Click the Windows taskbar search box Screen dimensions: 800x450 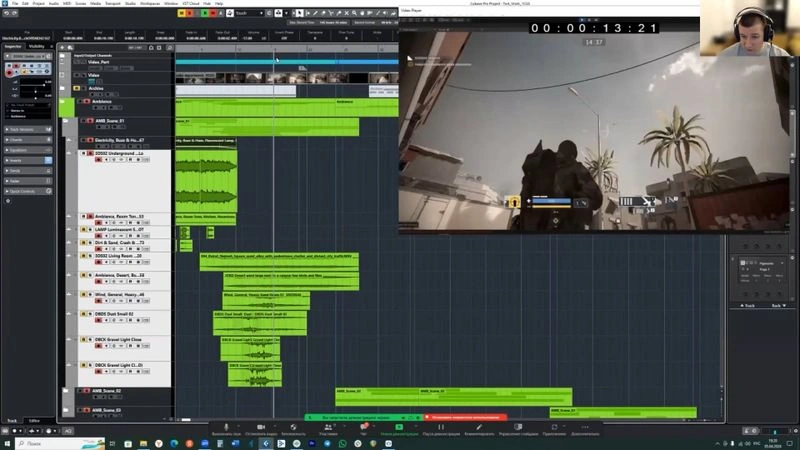coord(60,444)
